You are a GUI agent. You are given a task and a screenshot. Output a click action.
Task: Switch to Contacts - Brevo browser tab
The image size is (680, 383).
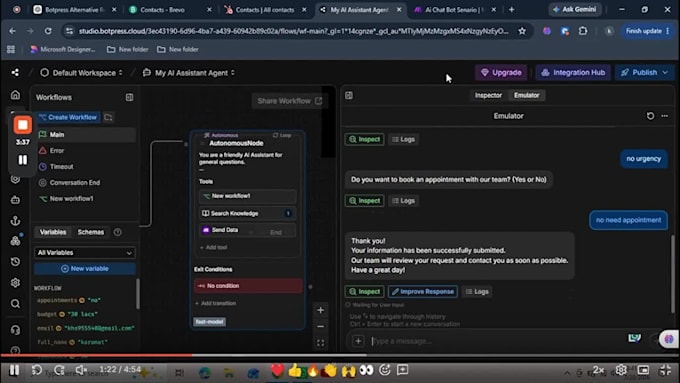tap(170, 10)
